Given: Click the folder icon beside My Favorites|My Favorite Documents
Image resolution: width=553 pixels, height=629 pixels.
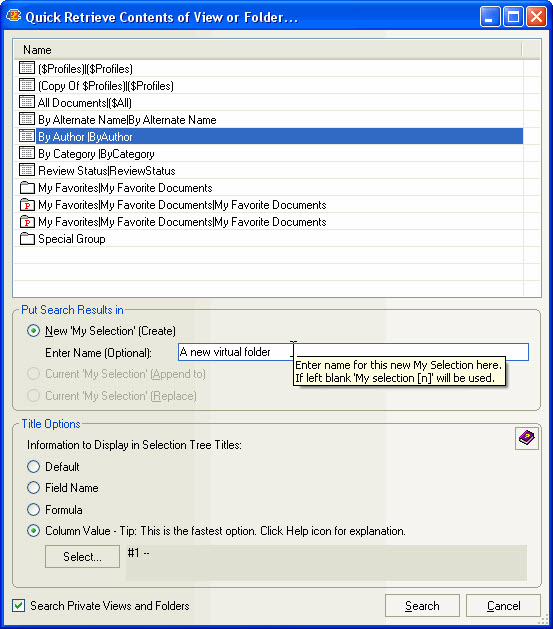Looking at the screenshot, I should [x=27, y=187].
